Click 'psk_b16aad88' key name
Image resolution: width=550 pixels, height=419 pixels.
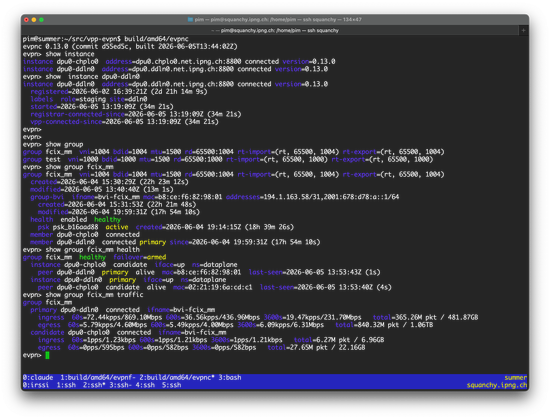coord(75,227)
